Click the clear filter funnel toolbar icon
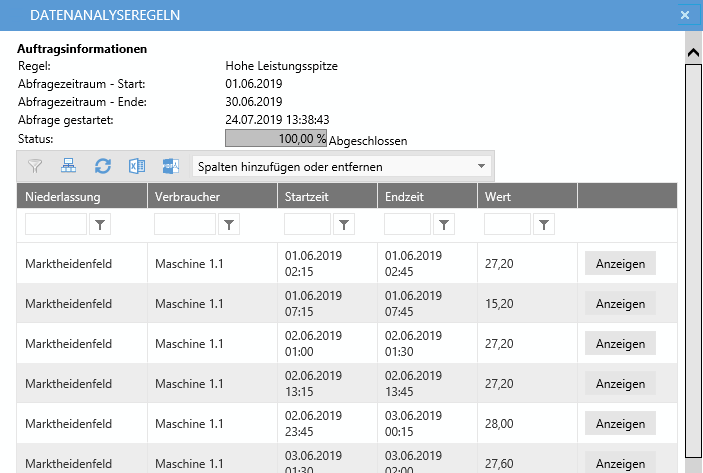 (35, 166)
